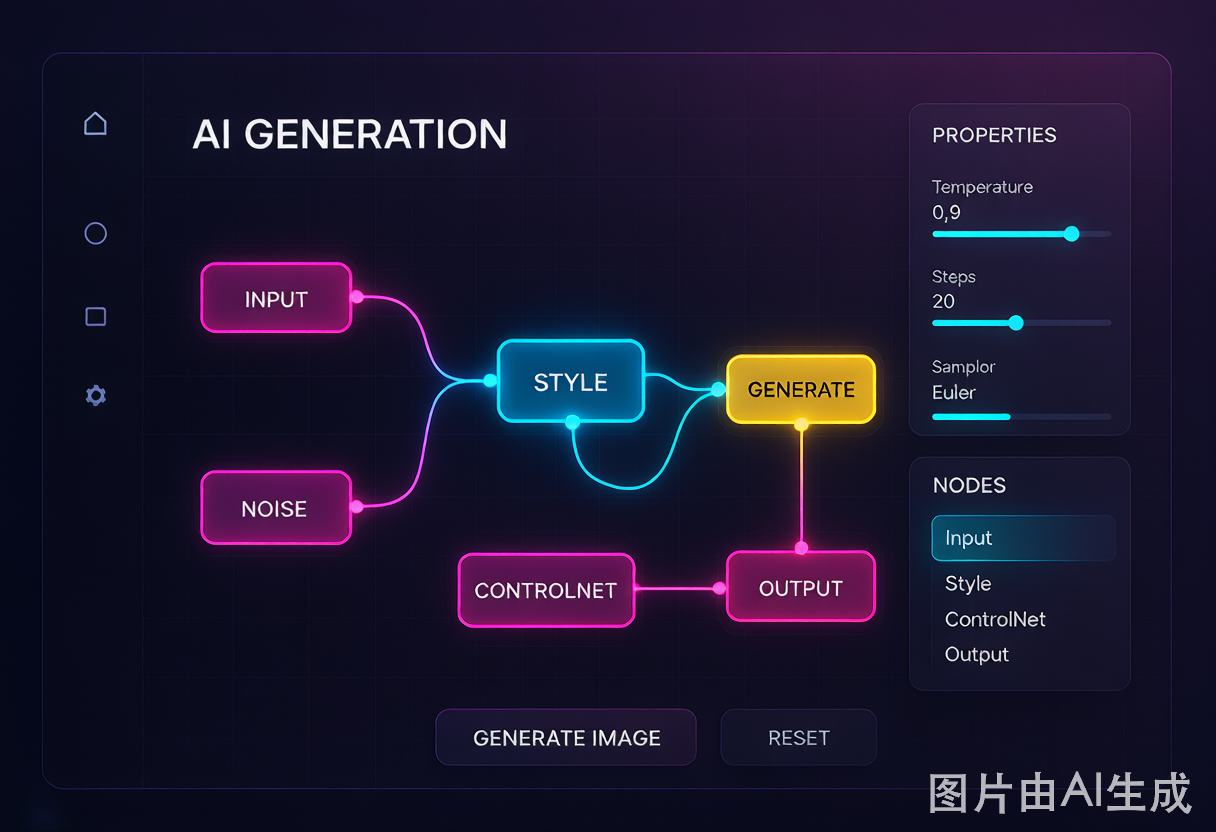
Task: Adjust the Temperature slider handle
Action: click(1071, 234)
